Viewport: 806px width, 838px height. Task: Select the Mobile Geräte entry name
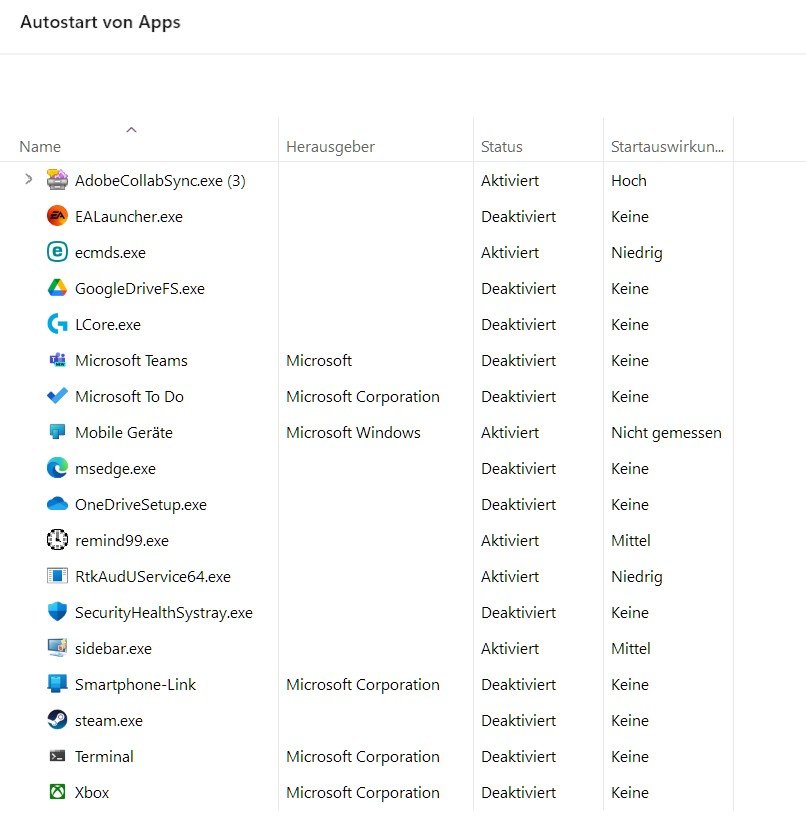click(123, 432)
